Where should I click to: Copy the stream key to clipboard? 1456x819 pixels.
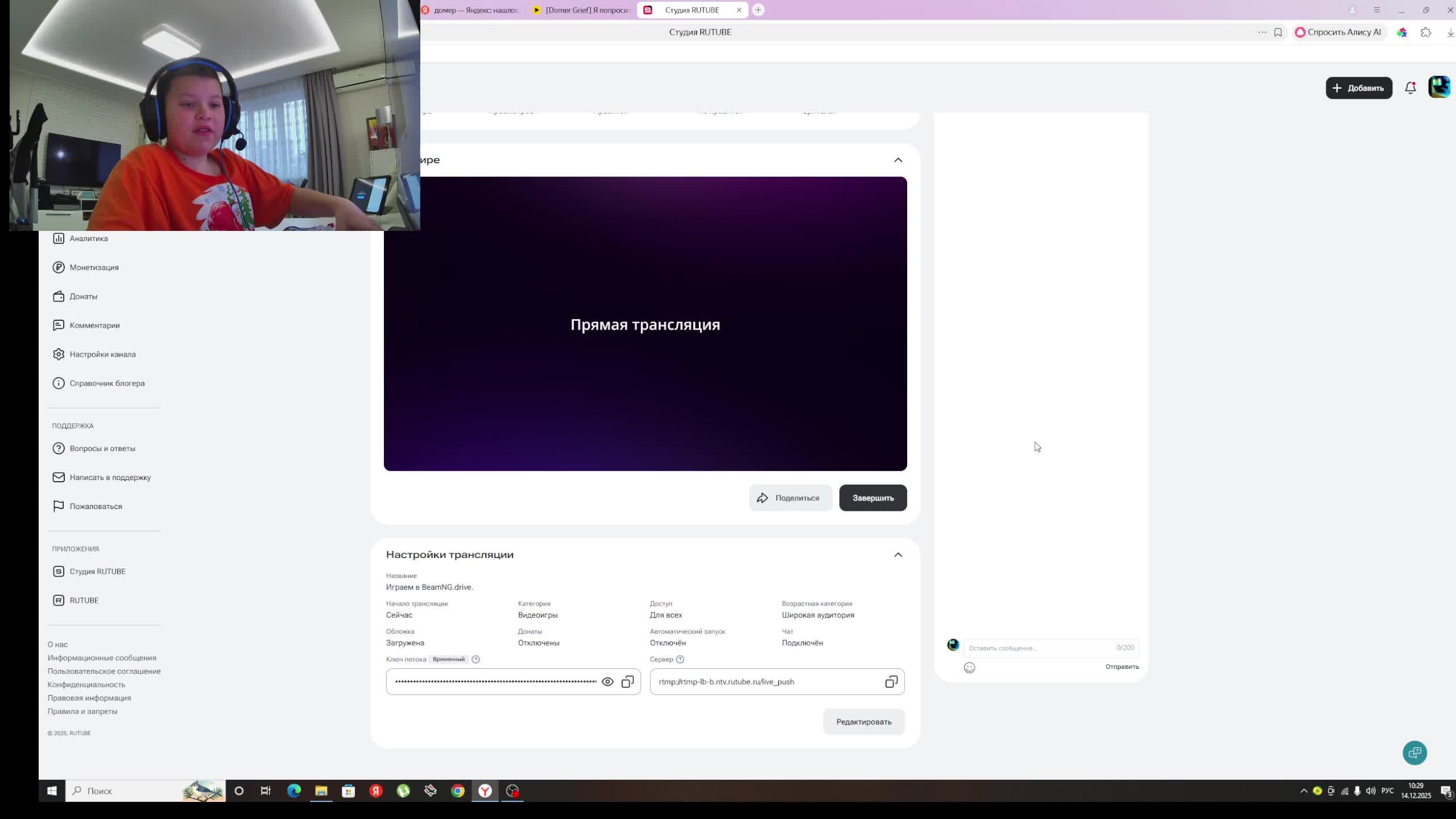pos(627,681)
